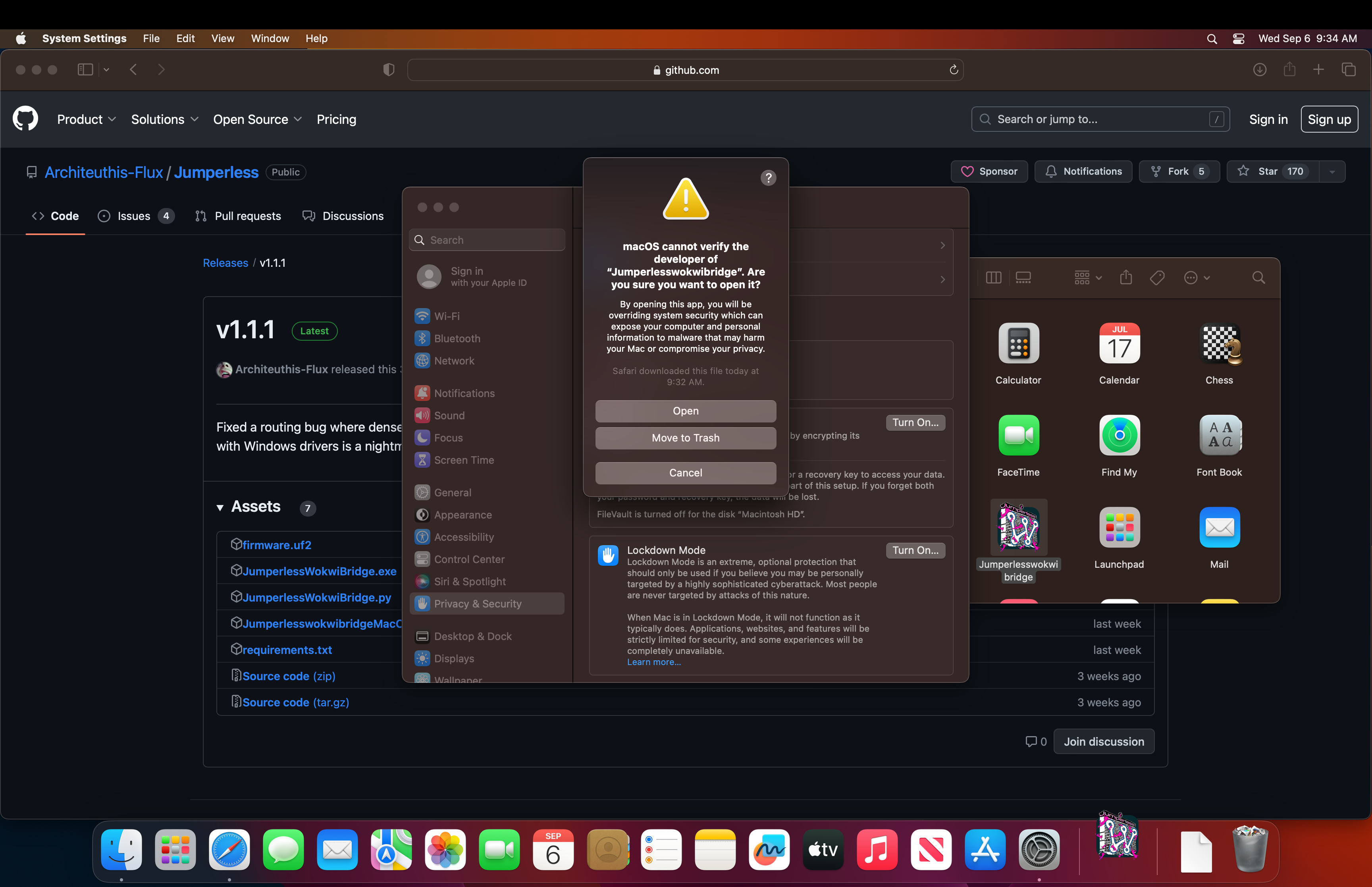
Task: Switch to the Issues tab
Action: pos(133,216)
